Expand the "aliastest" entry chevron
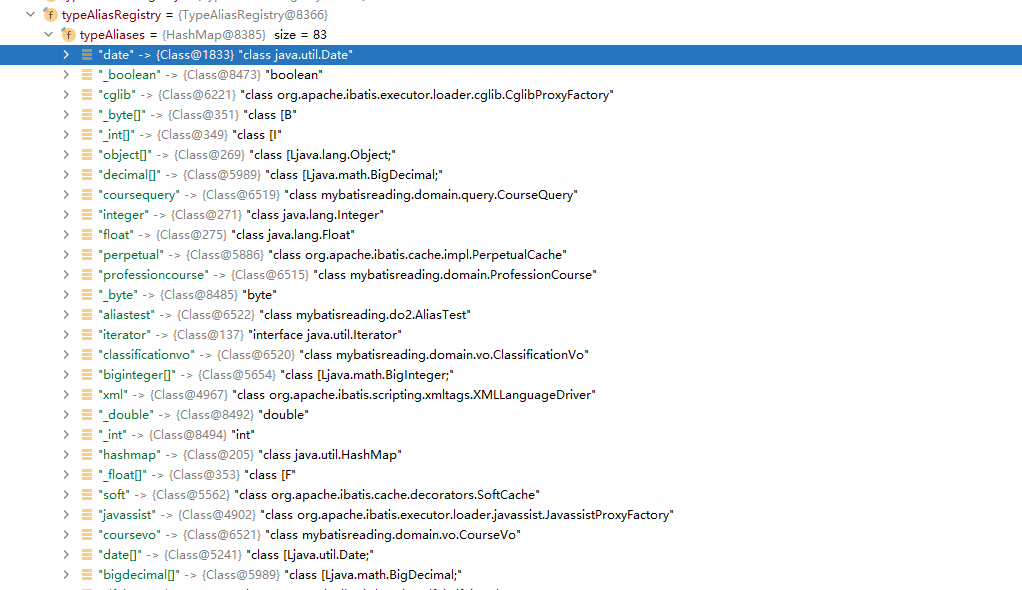This screenshot has width=1022, height=590. (x=67, y=314)
